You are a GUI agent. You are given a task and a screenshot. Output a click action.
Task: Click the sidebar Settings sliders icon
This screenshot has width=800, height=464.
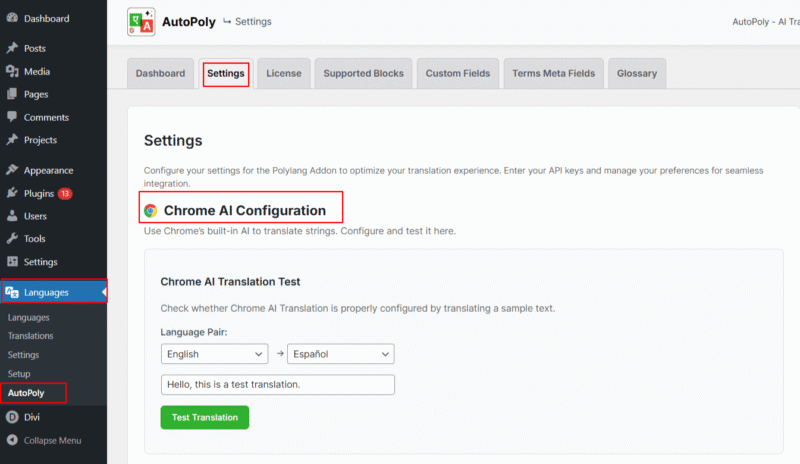point(12,261)
